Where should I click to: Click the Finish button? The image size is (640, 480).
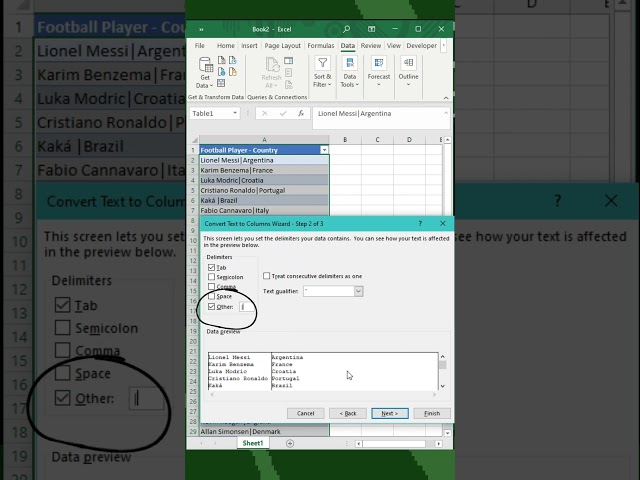point(432,413)
